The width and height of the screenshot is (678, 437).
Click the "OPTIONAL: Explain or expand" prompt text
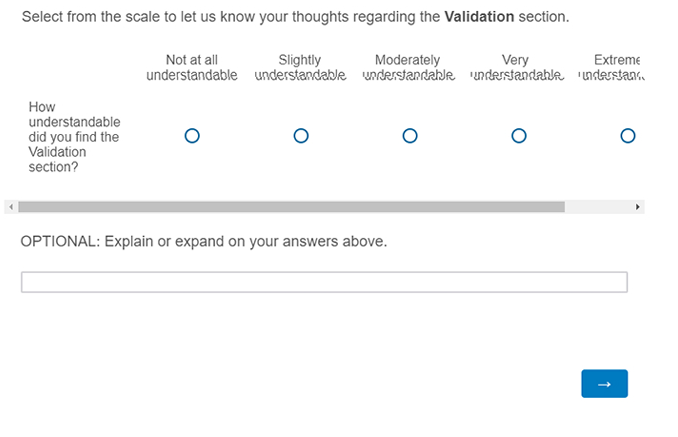203,241
